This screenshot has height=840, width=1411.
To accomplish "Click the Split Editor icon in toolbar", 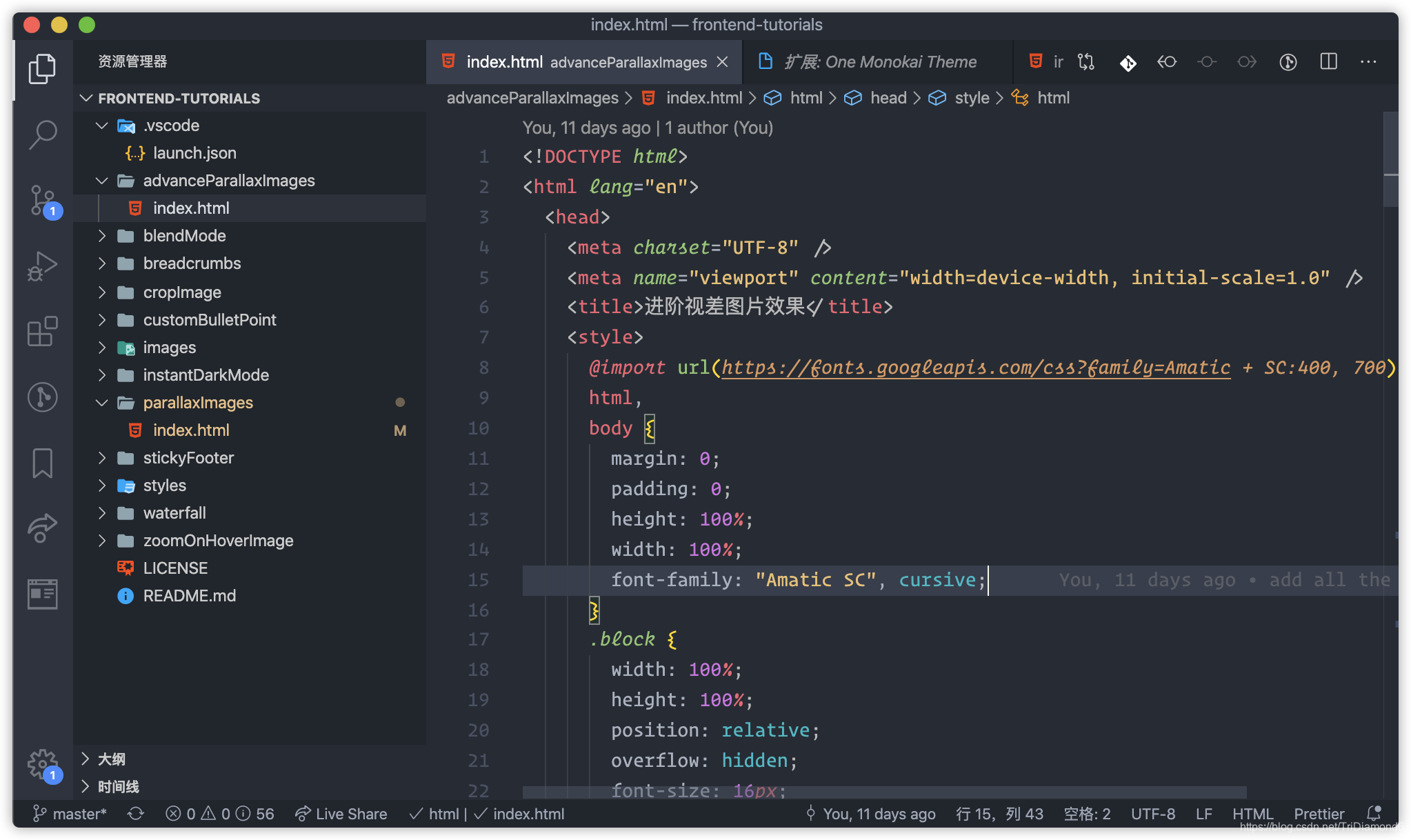I will (x=1329, y=62).
